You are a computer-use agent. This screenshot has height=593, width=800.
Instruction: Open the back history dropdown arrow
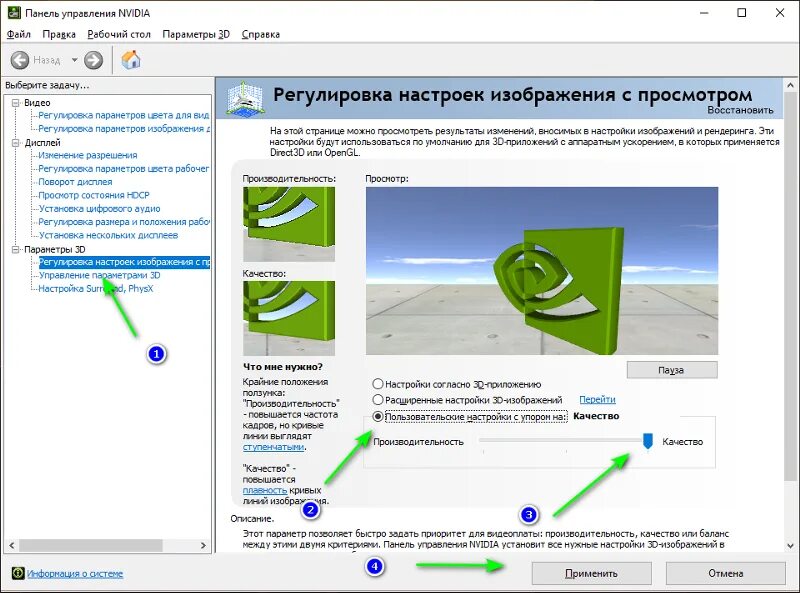click(x=74, y=60)
